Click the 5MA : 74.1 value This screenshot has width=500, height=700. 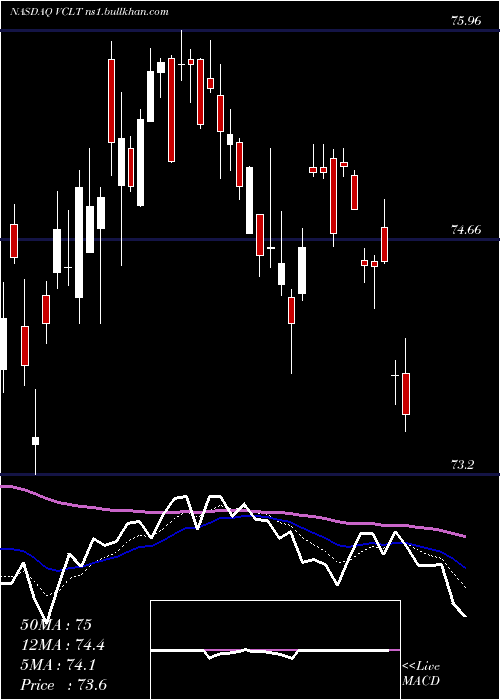(x=58, y=666)
